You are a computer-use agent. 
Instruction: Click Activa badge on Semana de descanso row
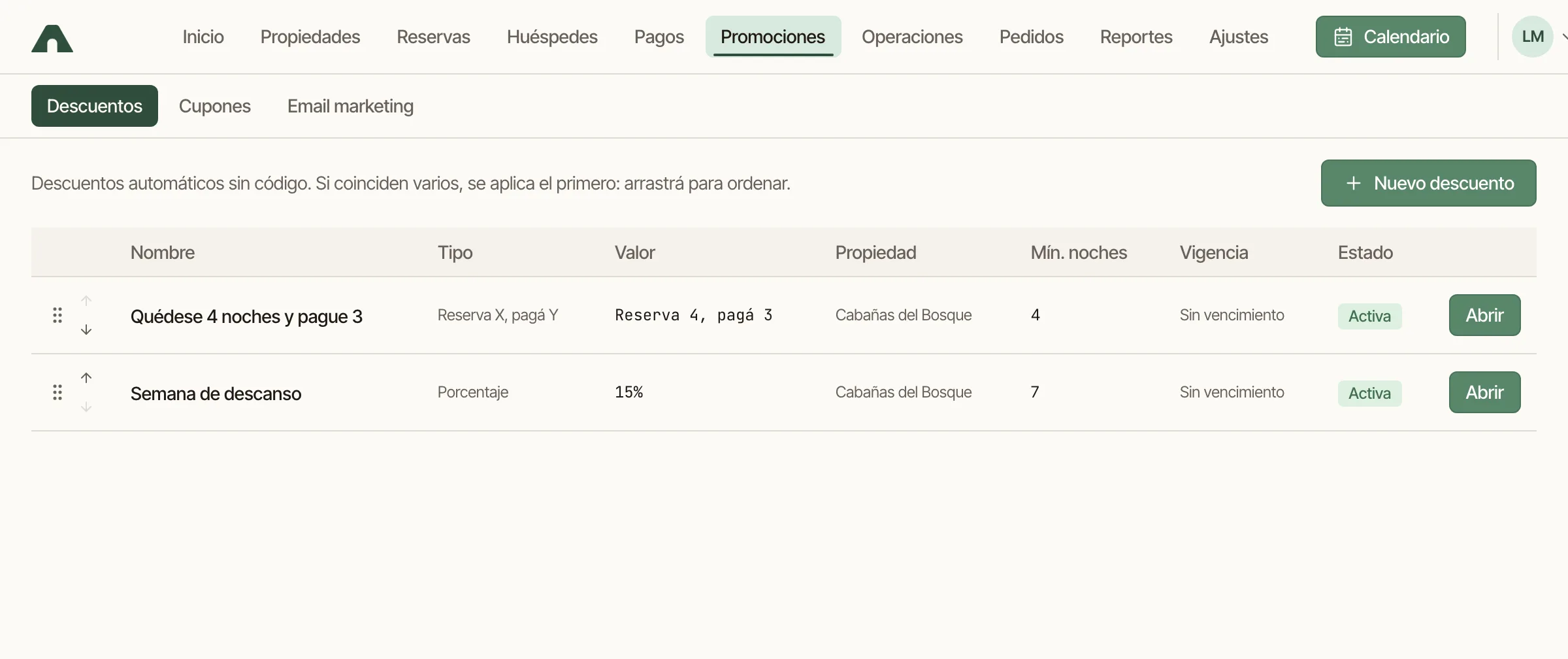tap(1369, 394)
